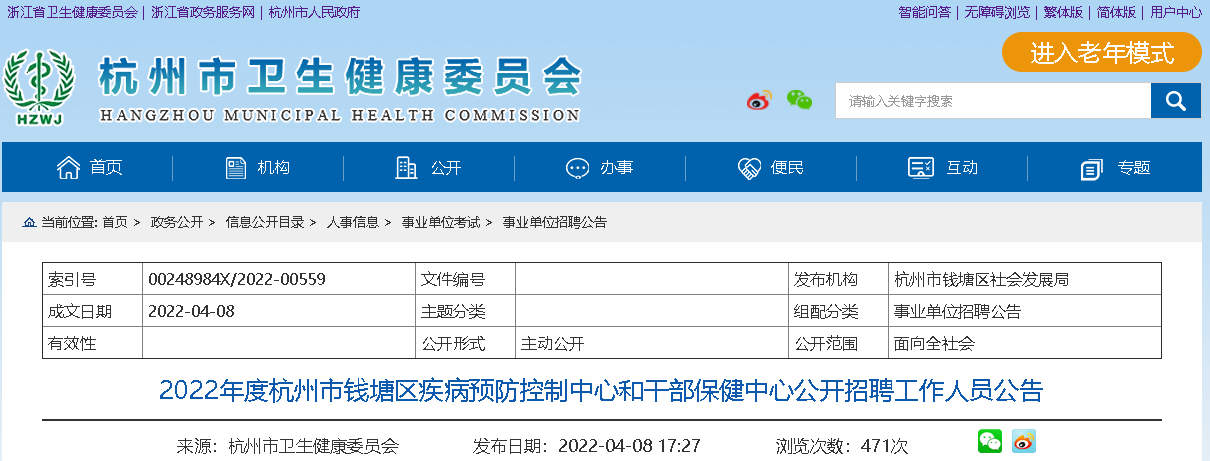Share article via Weibo icon near 浏览次数
This screenshot has height=461, width=1210.
click(x=1023, y=441)
